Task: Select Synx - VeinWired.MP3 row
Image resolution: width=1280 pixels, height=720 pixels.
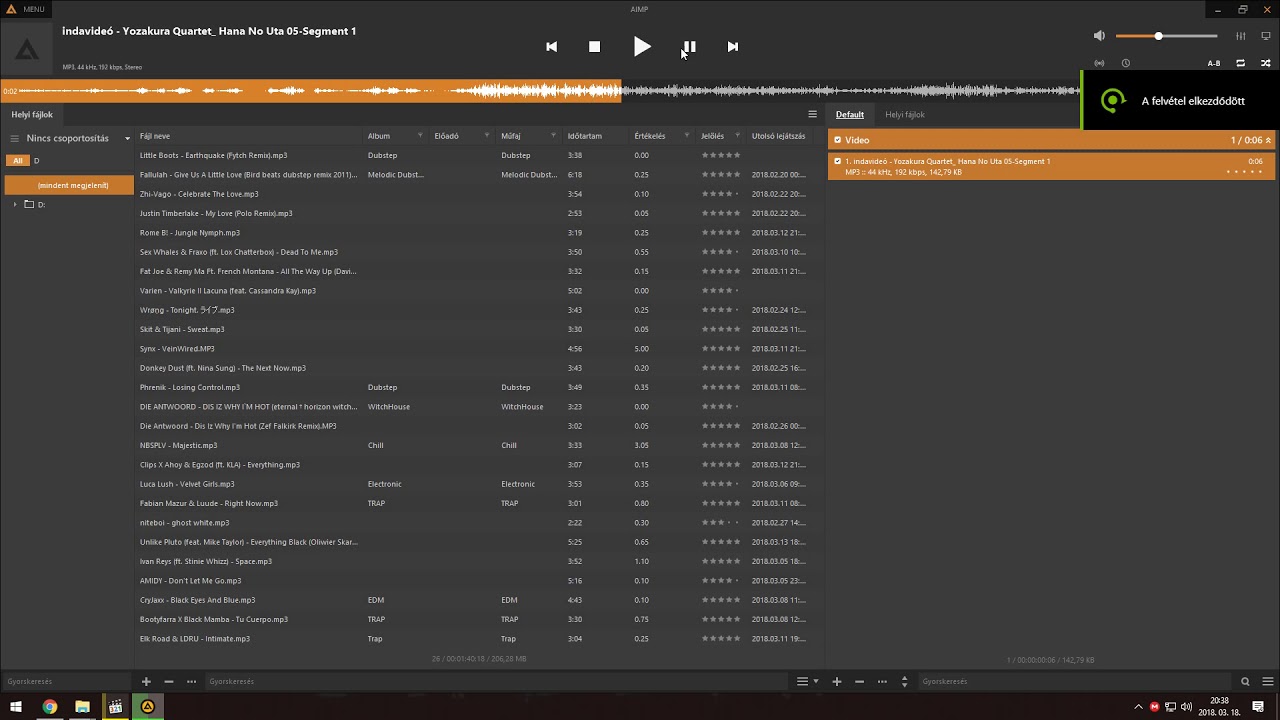Action: 479,349
